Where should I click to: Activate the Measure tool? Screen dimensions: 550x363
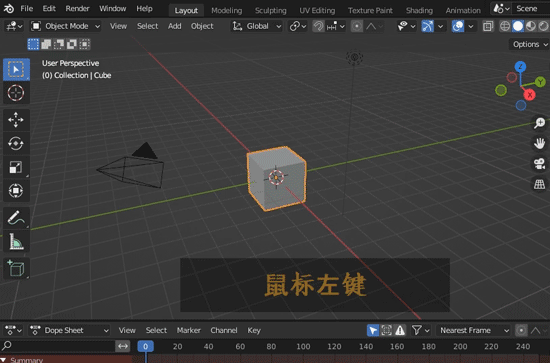click(x=16, y=242)
